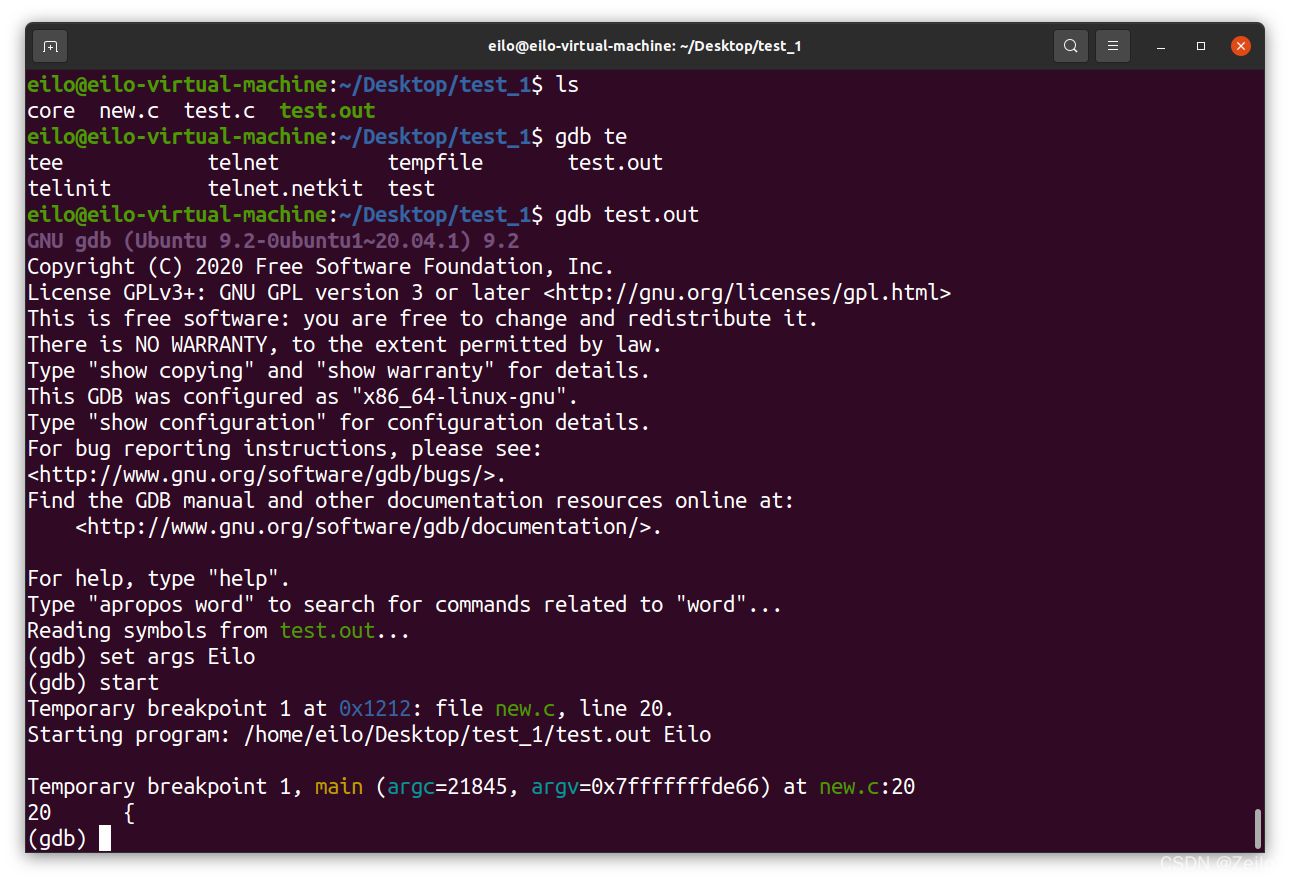Click the 'For bug reporting instructions' line
The height and width of the screenshot is (881, 1290).
284,449
